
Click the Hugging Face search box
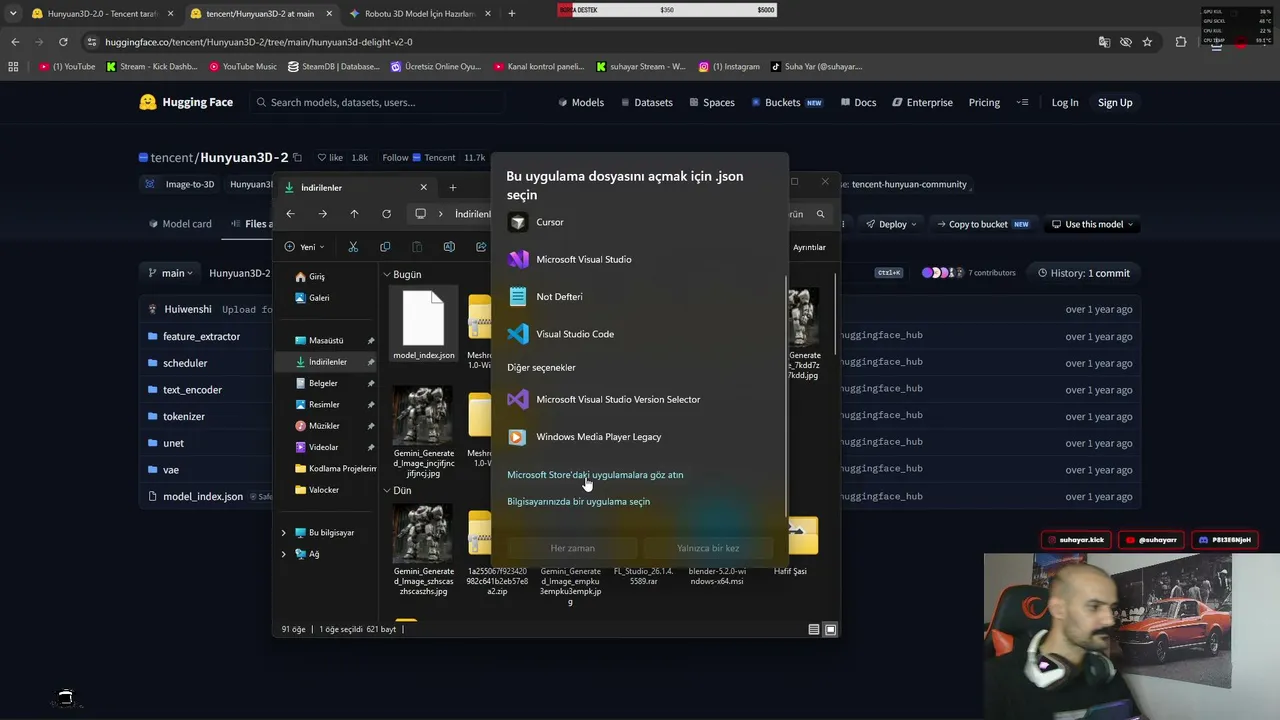click(x=376, y=102)
